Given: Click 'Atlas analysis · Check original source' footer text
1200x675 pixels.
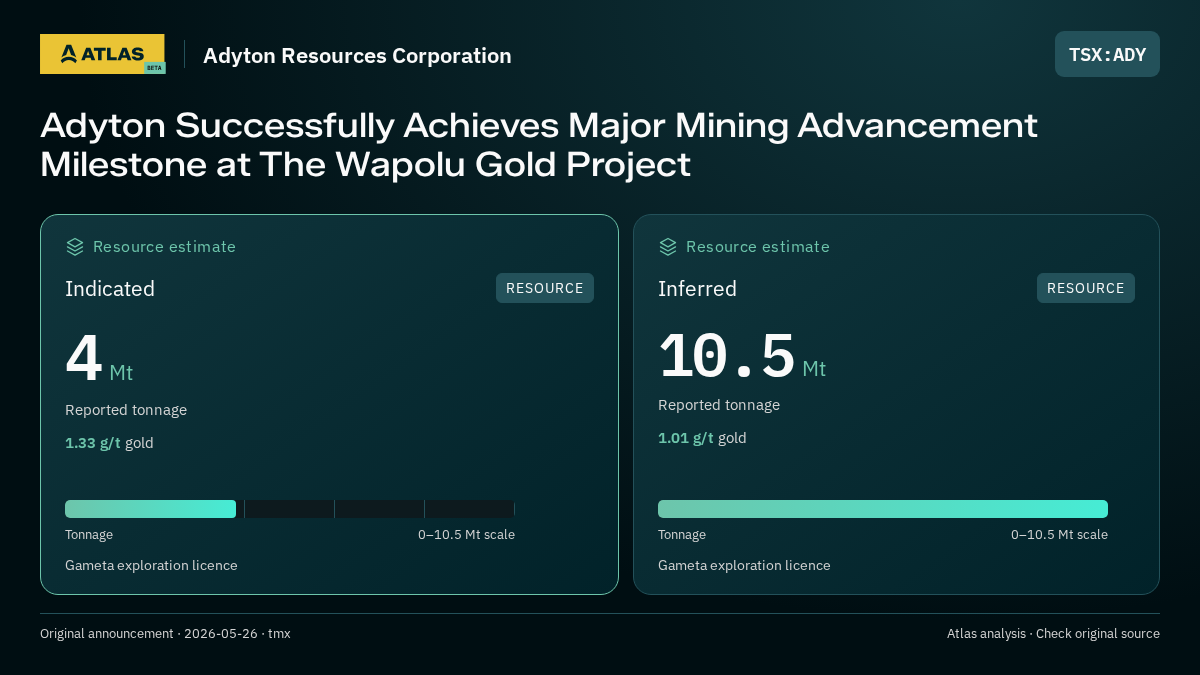Looking at the screenshot, I should 1053,634.
